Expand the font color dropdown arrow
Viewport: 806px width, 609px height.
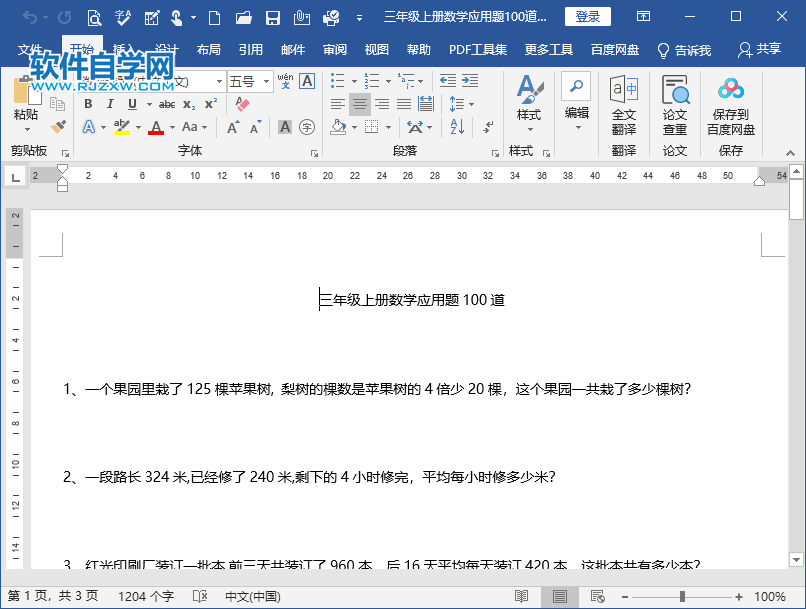pyautogui.click(x=171, y=127)
